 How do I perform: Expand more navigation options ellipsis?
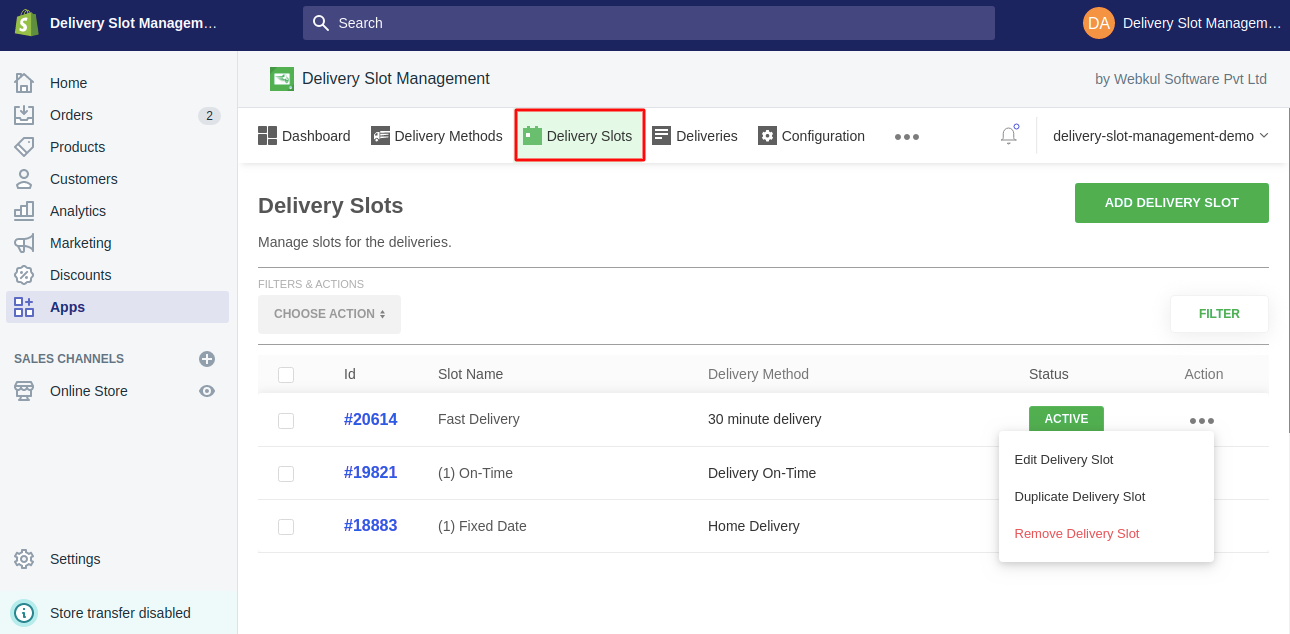[x=907, y=137]
